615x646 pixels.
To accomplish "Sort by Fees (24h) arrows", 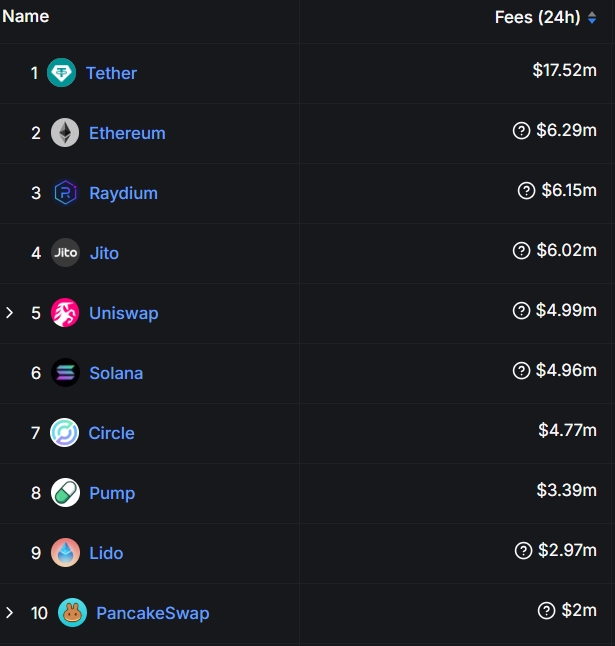I will click(x=592, y=17).
